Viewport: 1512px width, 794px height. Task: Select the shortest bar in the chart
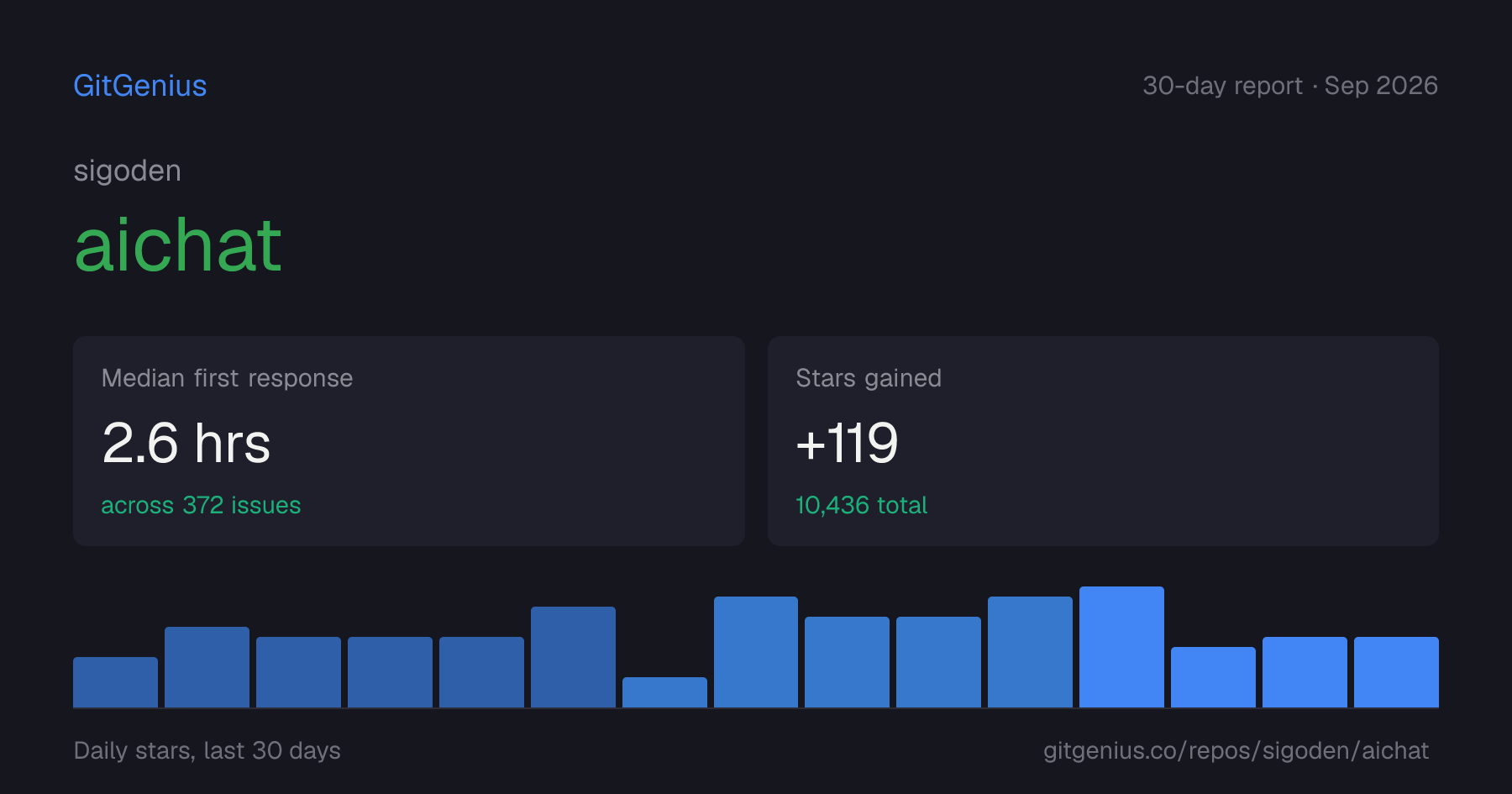pos(664,692)
